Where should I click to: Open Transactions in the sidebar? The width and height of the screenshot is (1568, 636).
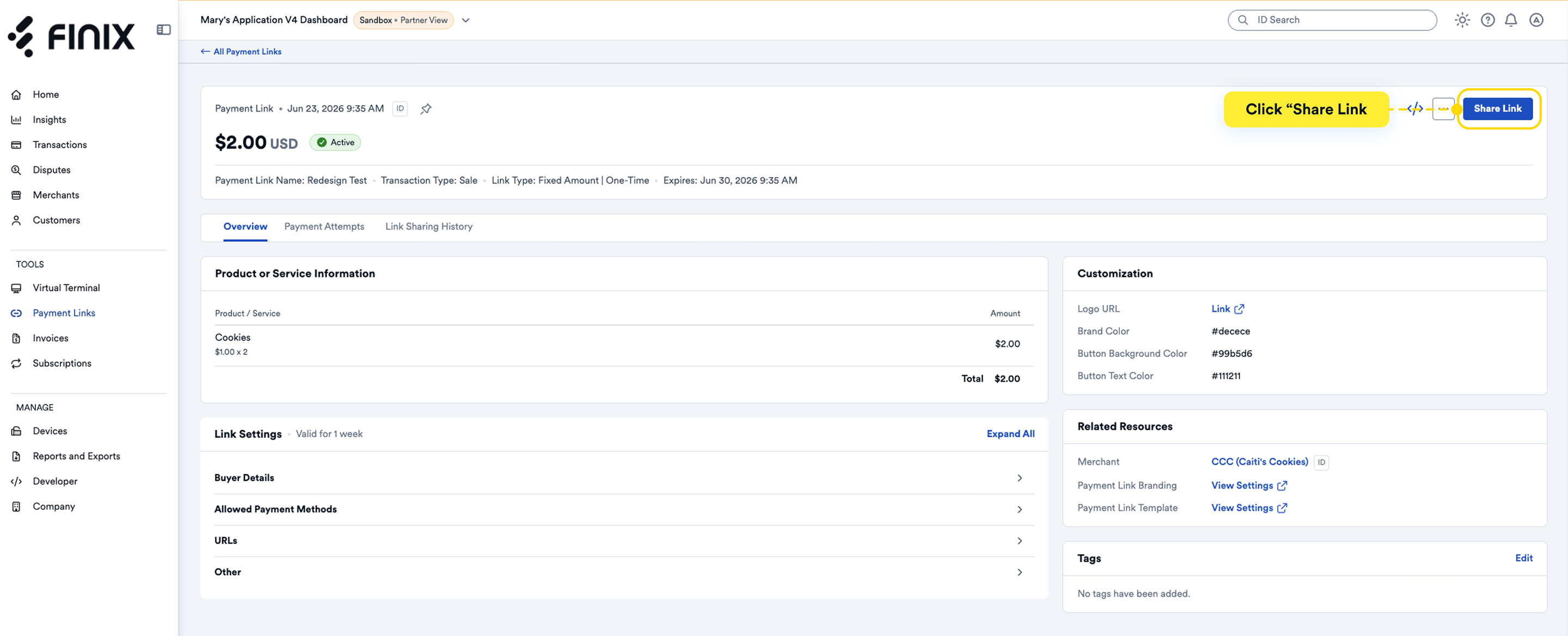point(60,145)
